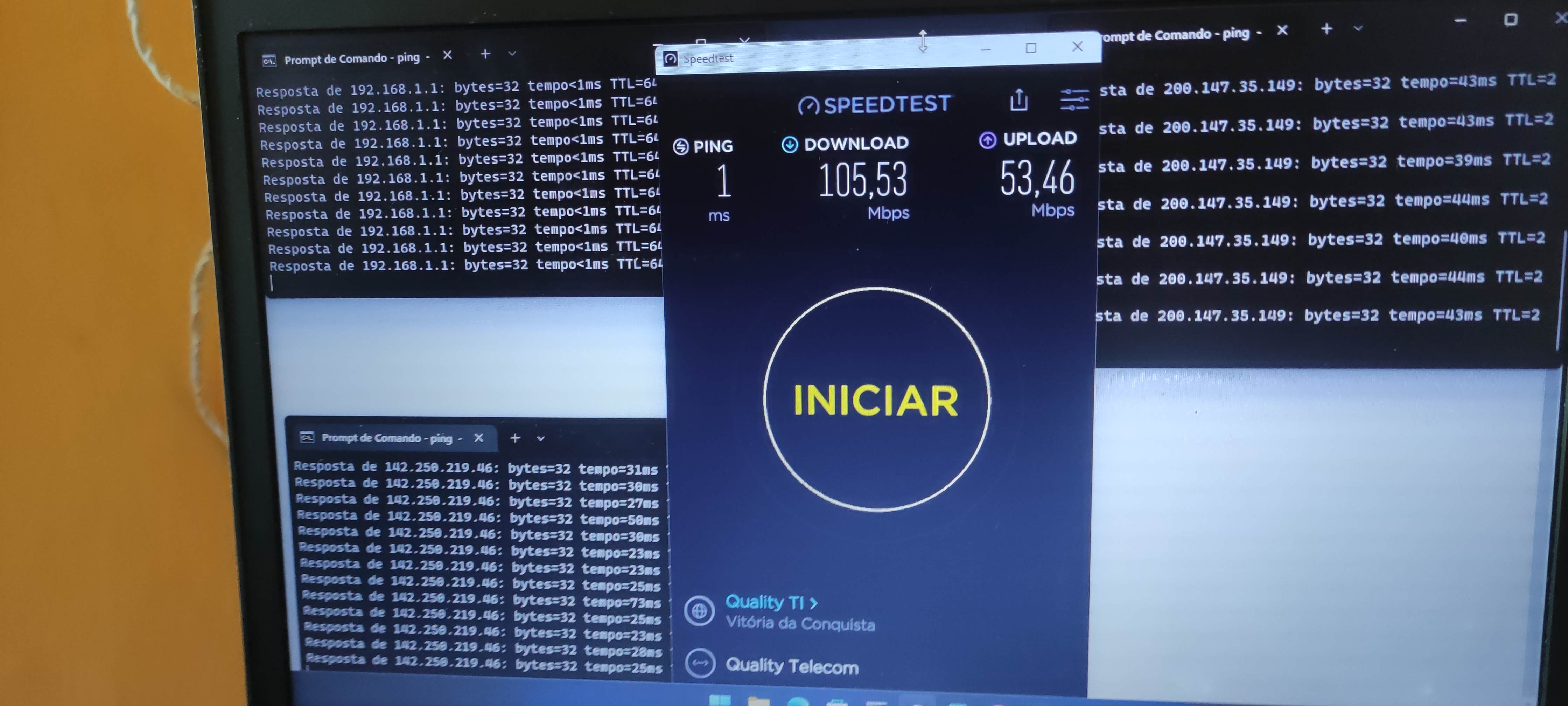
Task: Click the Ping gauge icon
Action: pos(680,147)
